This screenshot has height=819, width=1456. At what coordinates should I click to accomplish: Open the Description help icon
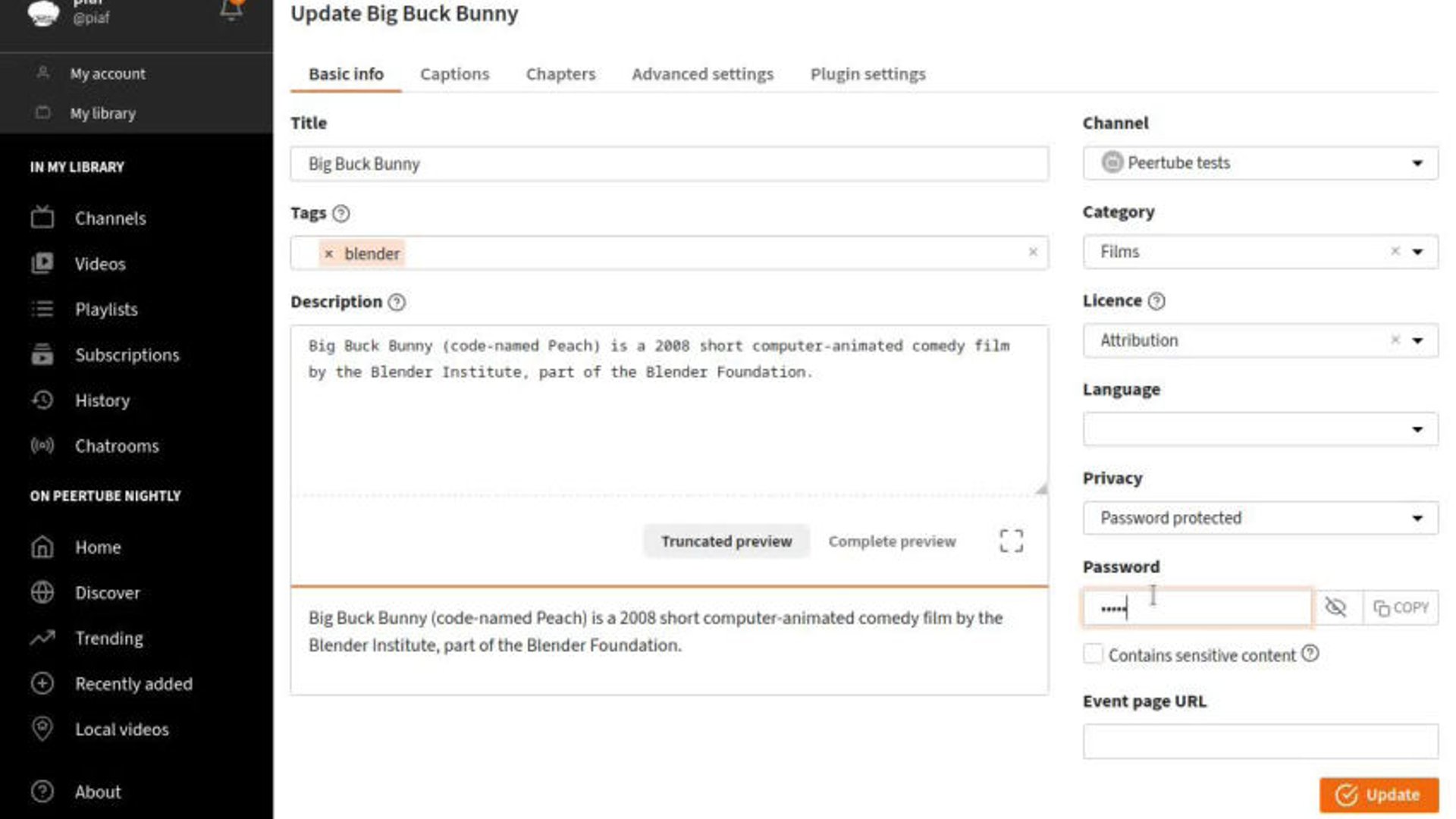click(x=397, y=303)
